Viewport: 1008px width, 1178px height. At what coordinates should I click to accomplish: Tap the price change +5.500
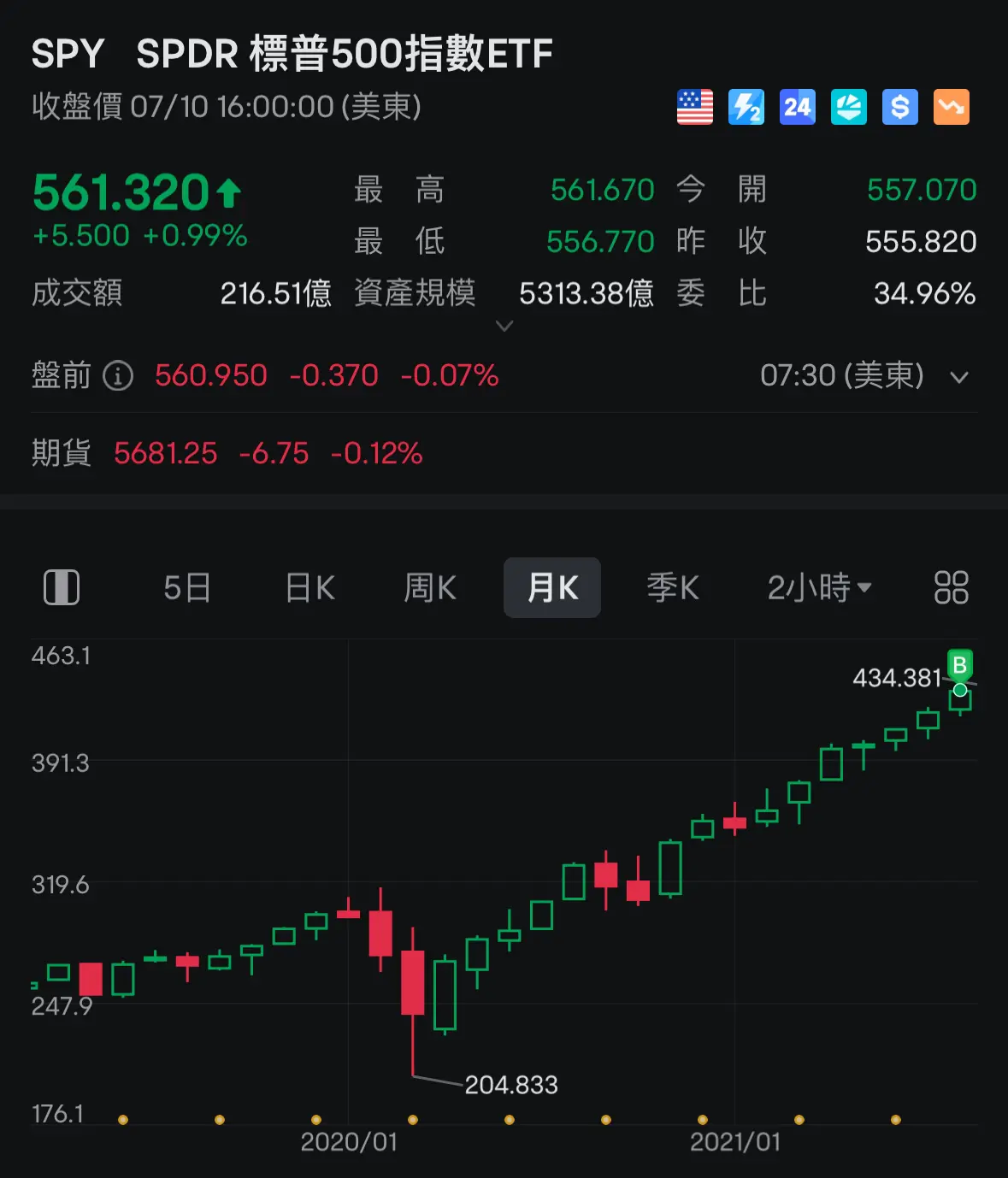pyautogui.click(x=81, y=235)
